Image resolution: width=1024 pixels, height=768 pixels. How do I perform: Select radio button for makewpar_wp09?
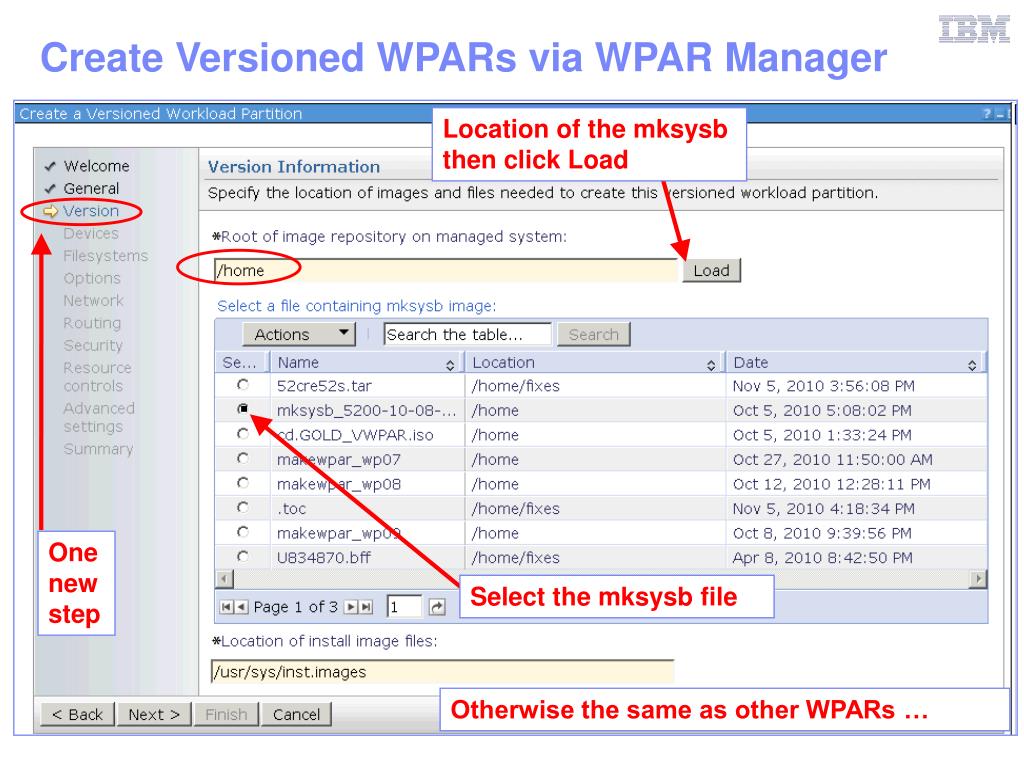coord(243,532)
